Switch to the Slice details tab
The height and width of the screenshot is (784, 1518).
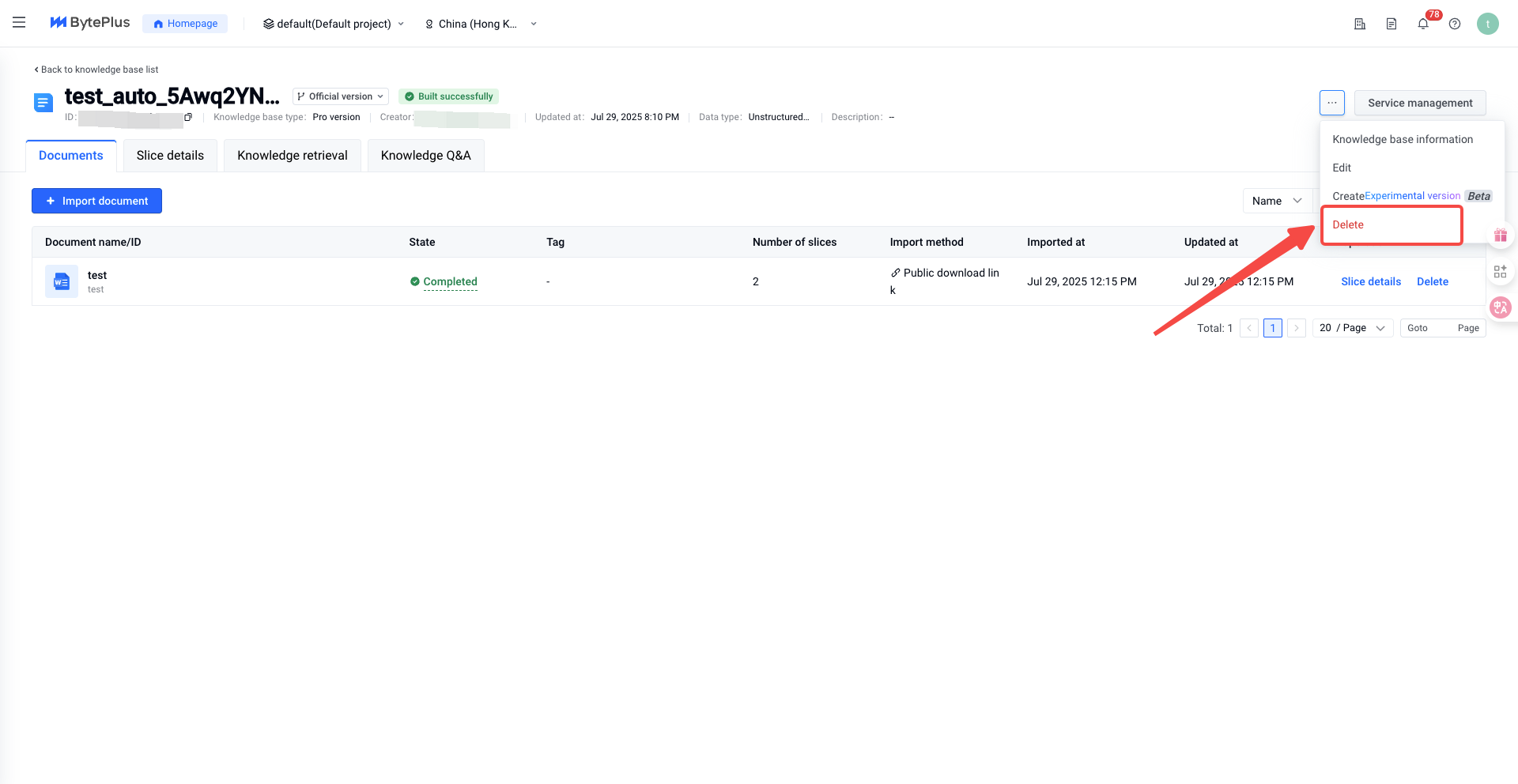170,156
